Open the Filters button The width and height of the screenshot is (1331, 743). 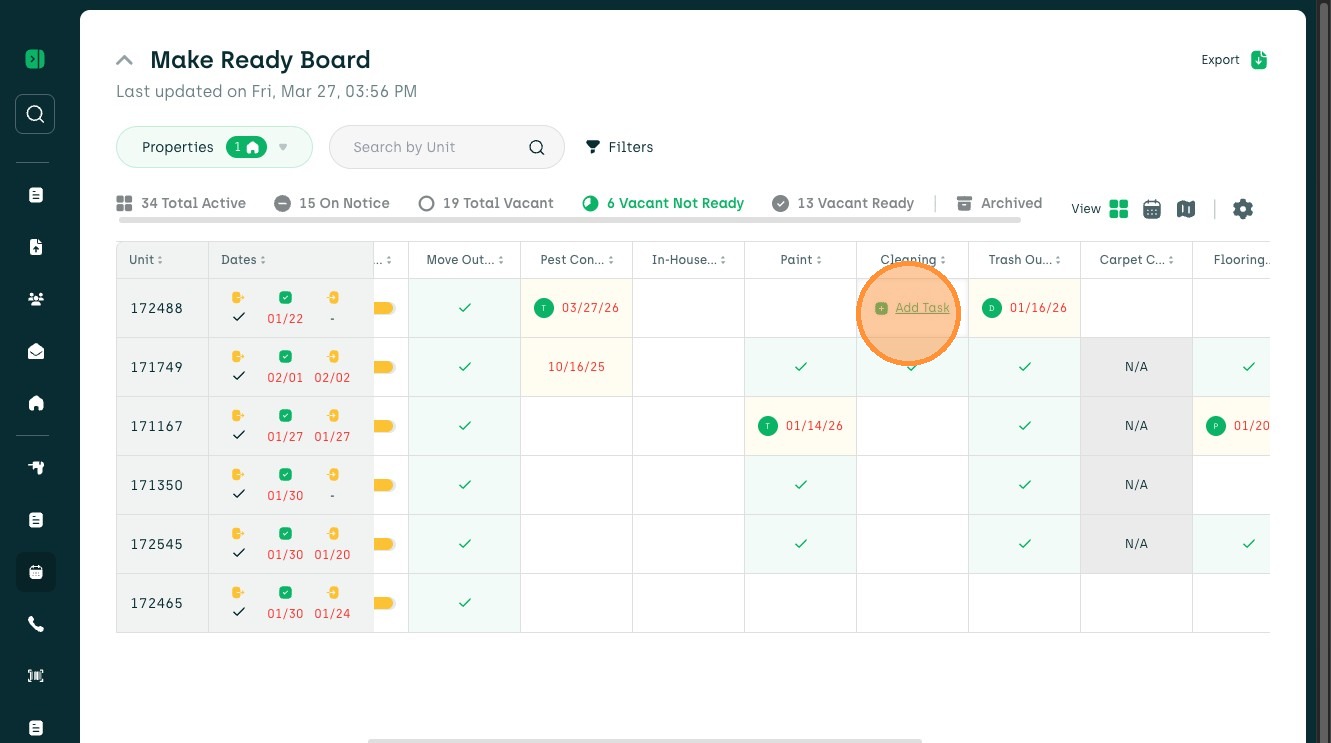pos(619,147)
